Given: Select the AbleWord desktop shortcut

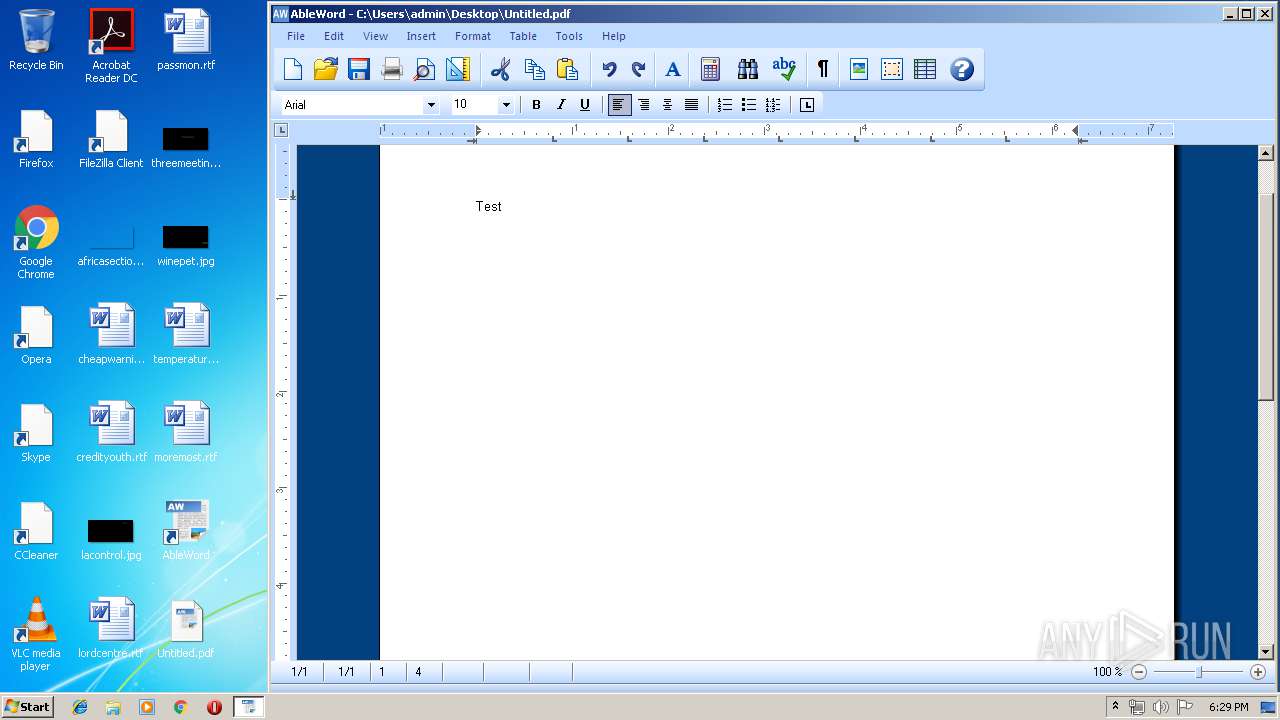Looking at the screenshot, I should click(186, 530).
